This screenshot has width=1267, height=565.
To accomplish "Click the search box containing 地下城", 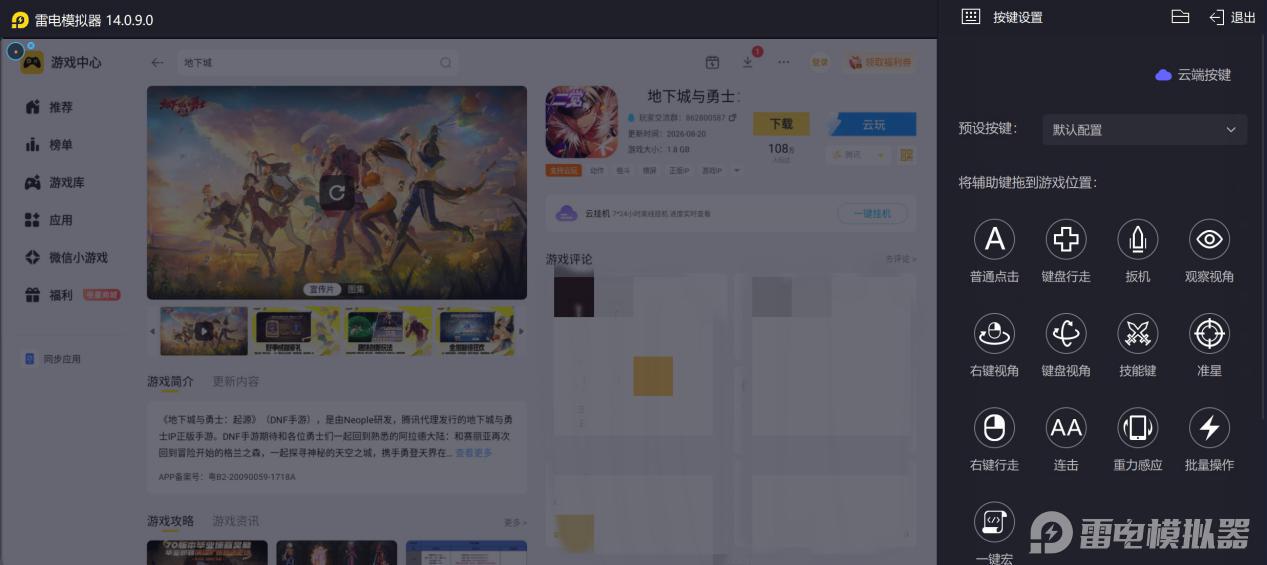I will (317, 62).
